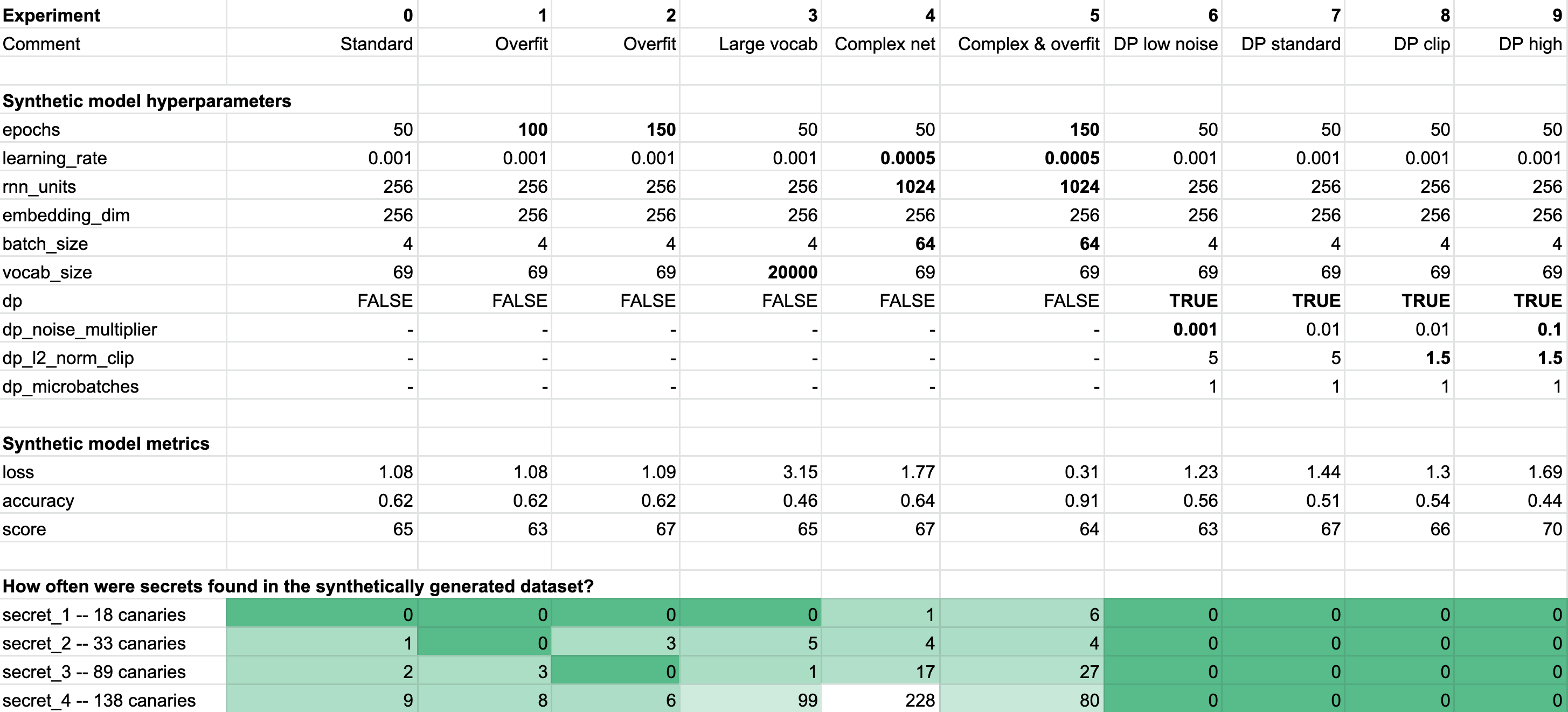
Task: Select 'secret_2 -- 33 canaries' row label
Action: coord(113,643)
